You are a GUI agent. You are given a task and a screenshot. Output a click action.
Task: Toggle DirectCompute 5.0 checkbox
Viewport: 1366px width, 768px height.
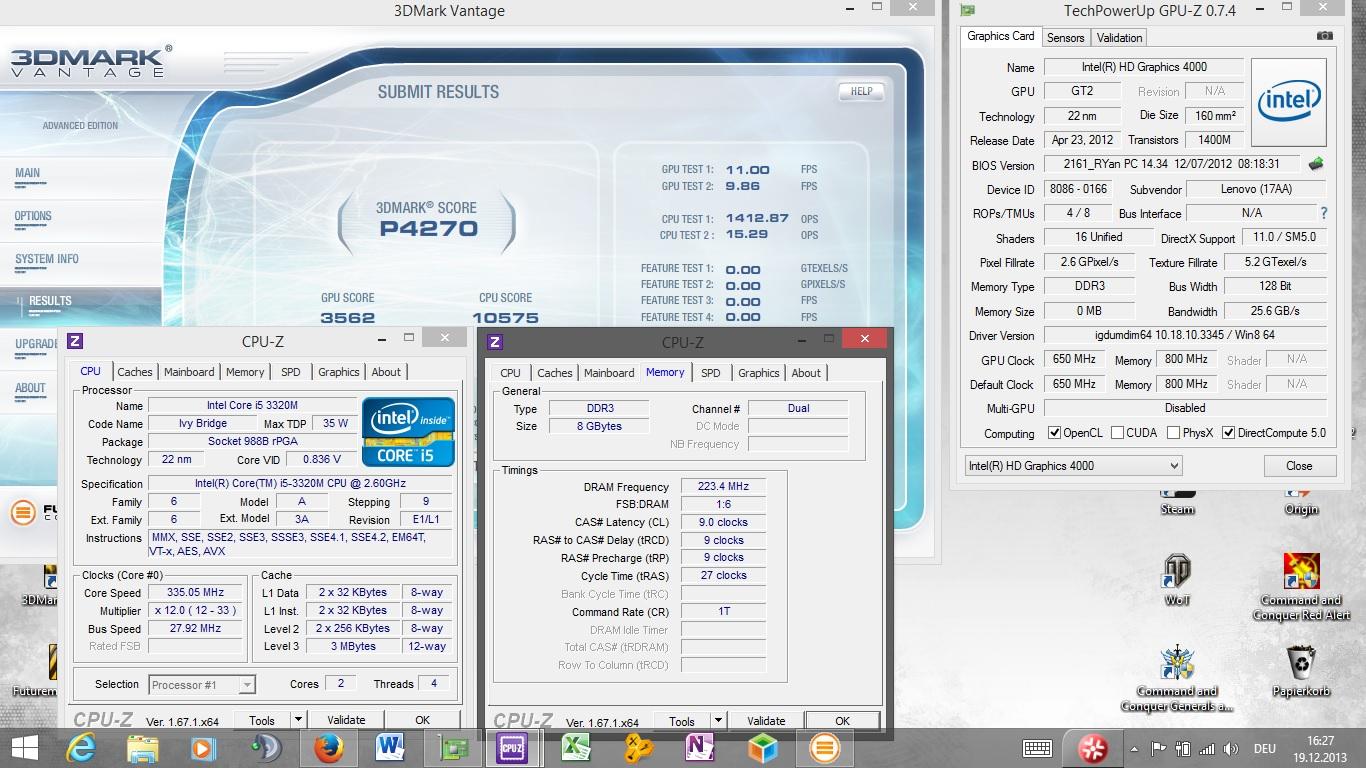coord(1228,433)
